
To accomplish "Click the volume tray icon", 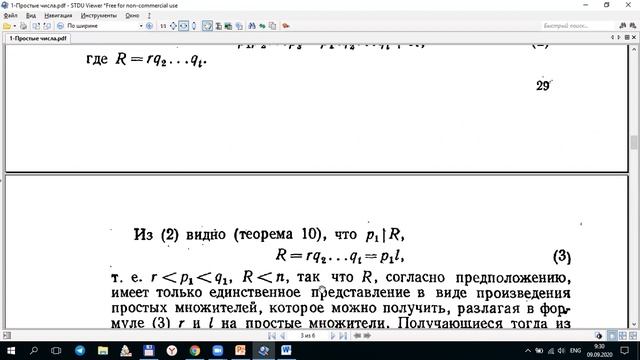I will tap(561, 351).
